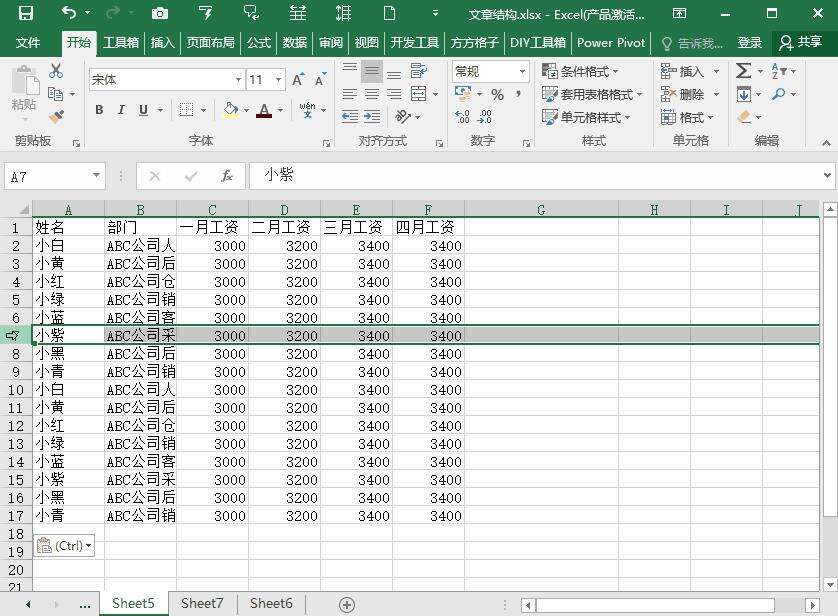Toggle bold formatting
The image size is (838, 616).
point(99,110)
